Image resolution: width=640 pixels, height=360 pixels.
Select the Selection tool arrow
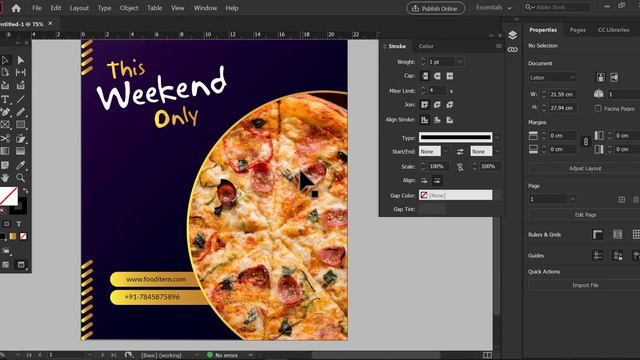pyautogui.click(x=5, y=60)
